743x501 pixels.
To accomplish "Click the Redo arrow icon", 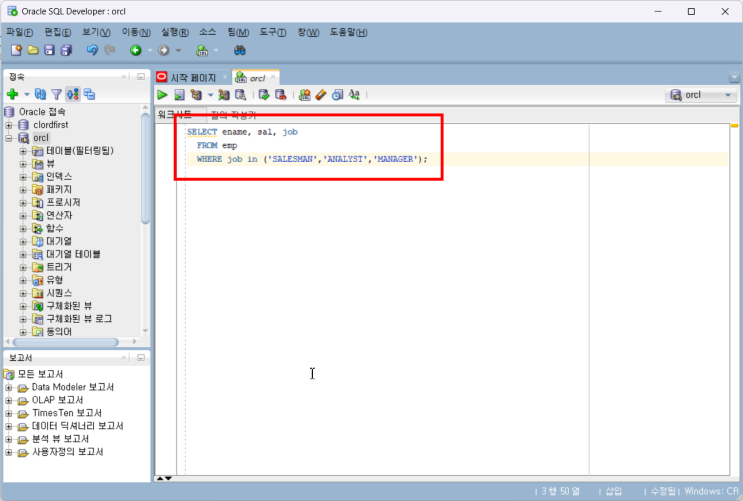I will coord(109,50).
